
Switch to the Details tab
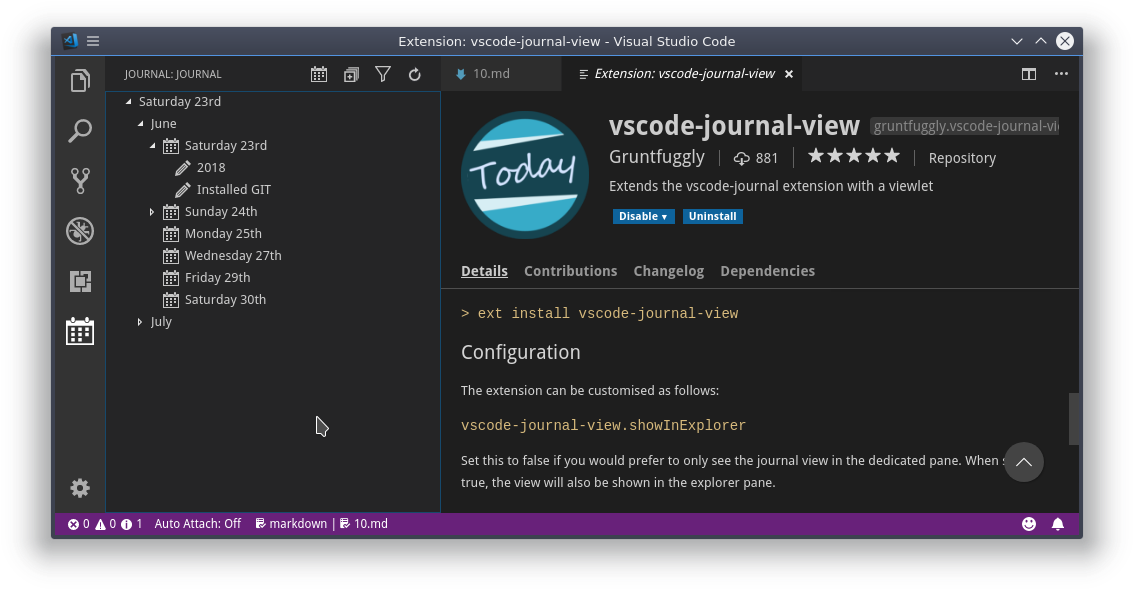[484, 271]
